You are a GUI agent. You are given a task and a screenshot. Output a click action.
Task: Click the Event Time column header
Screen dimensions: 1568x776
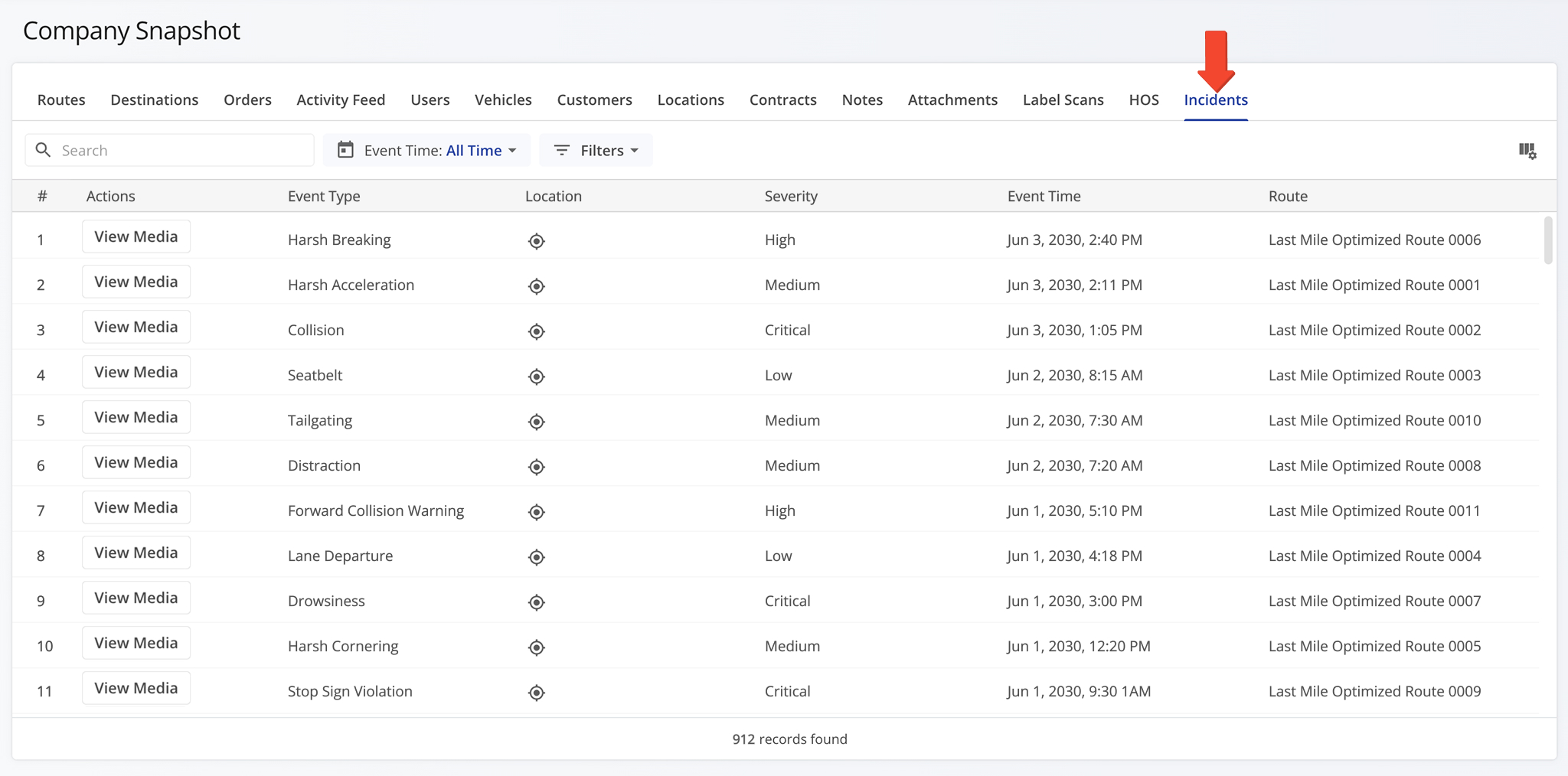pos(1044,196)
